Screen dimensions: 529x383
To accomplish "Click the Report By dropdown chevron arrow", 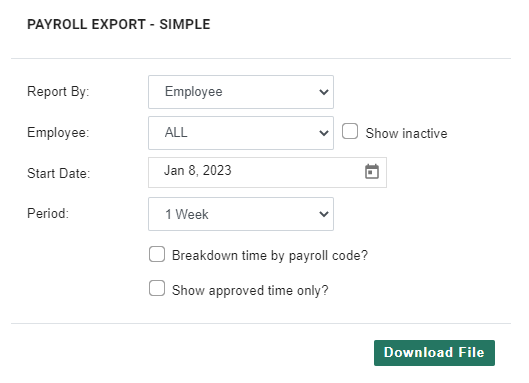I will pos(324,92).
